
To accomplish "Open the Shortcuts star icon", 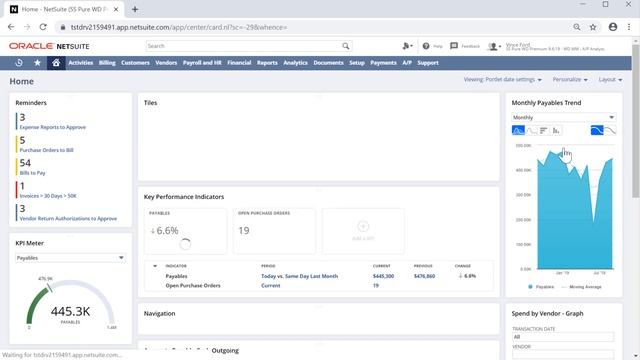I will [x=38, y=63].
